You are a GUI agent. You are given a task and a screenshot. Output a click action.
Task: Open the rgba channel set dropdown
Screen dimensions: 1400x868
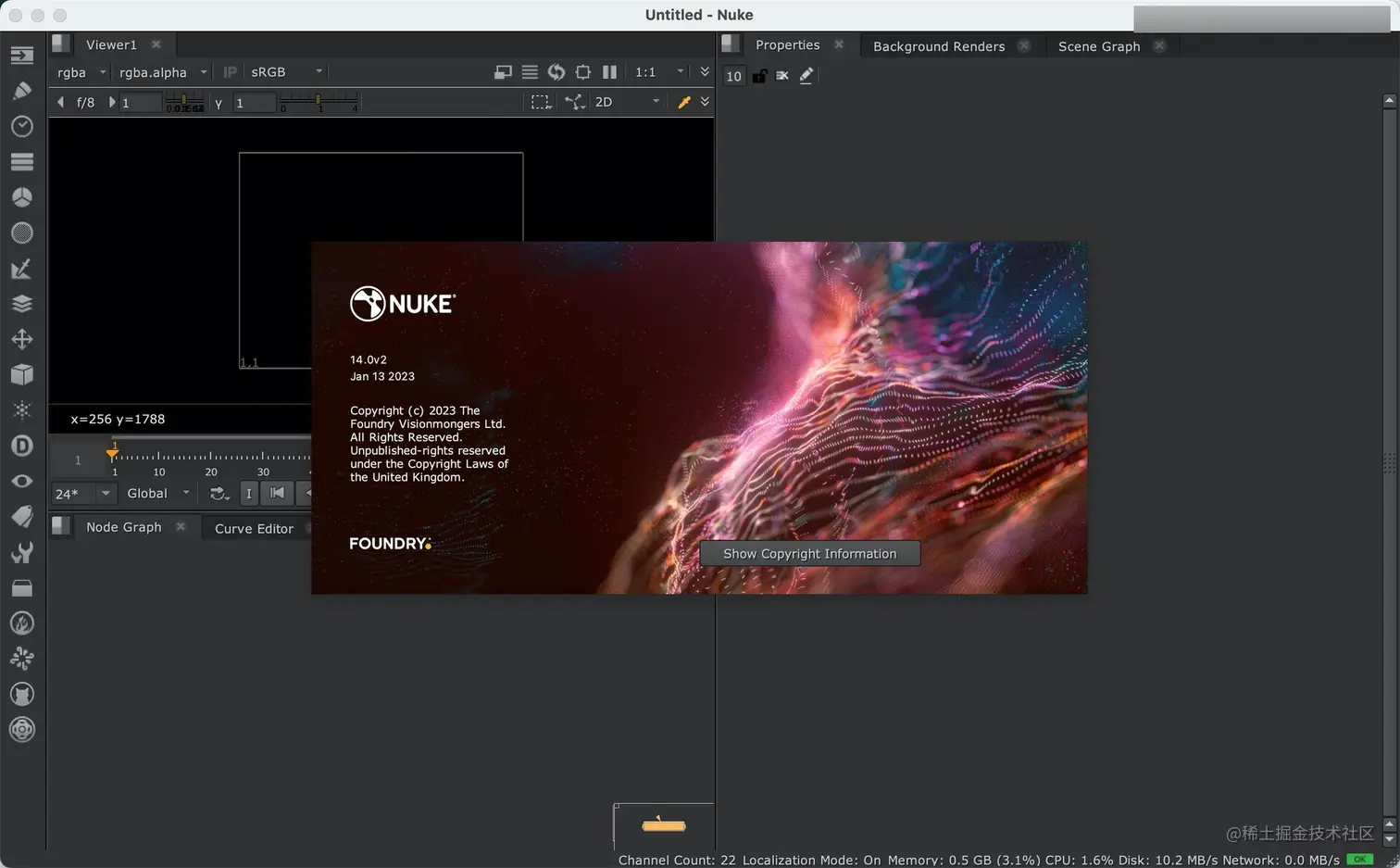81,72
